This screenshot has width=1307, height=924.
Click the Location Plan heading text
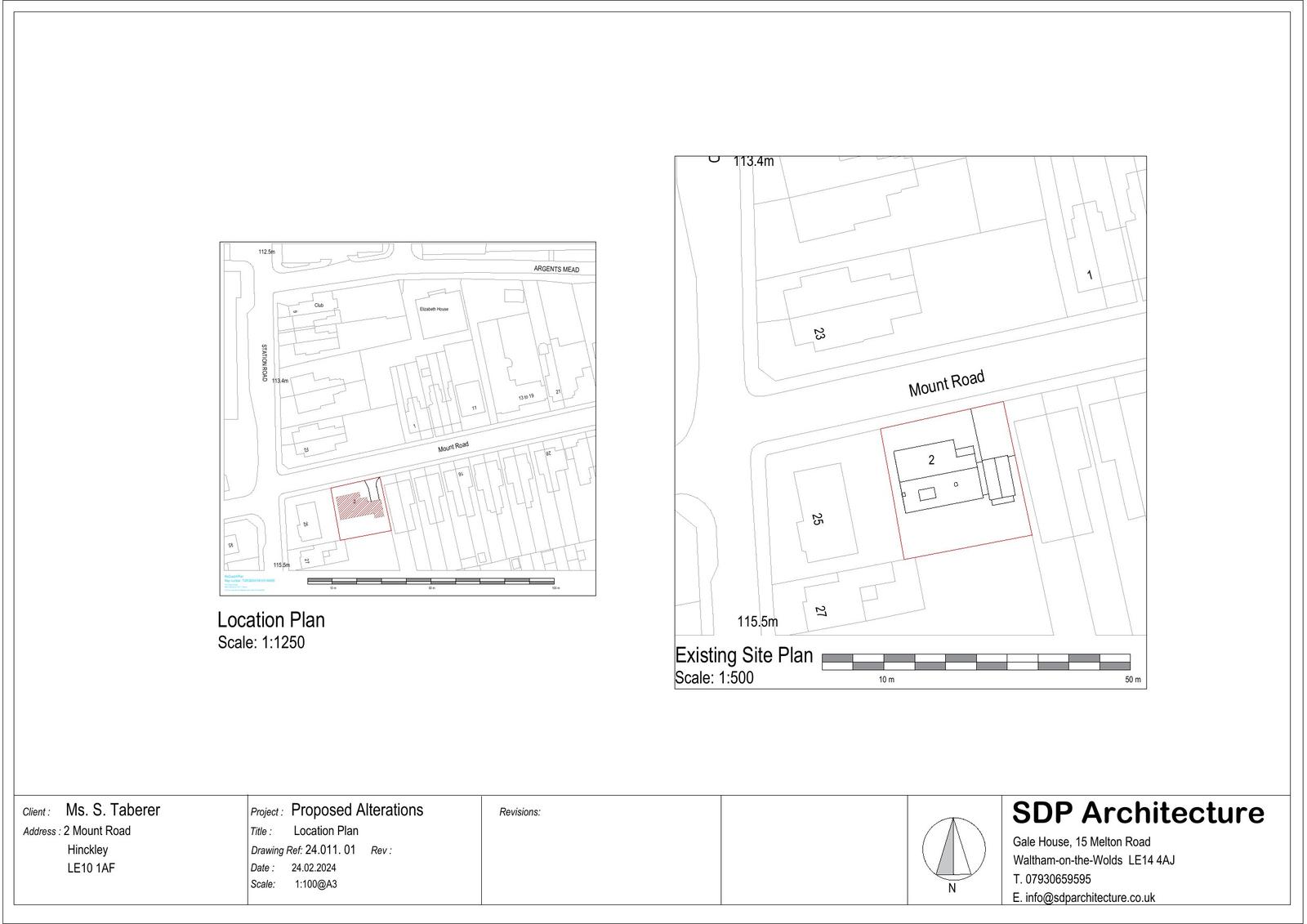coord(271,620)
